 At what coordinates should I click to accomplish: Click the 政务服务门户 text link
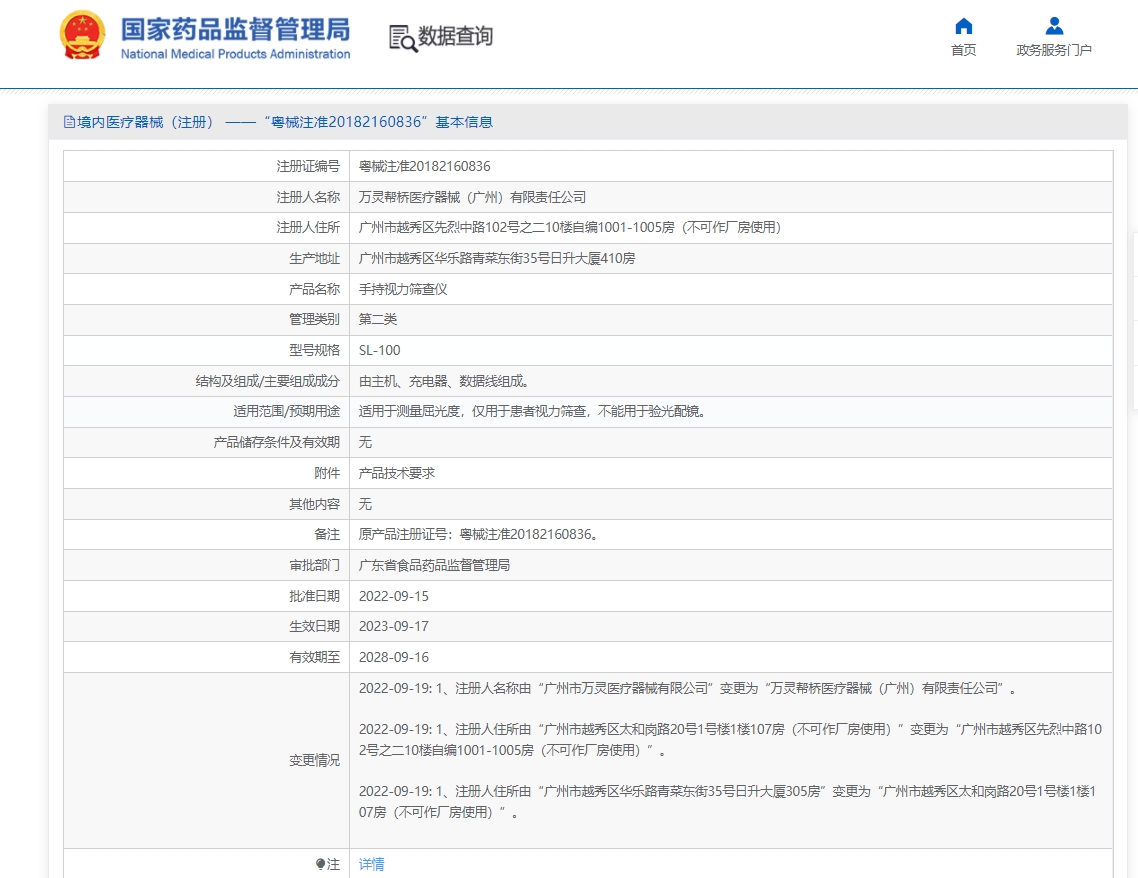coord(1054,50)
